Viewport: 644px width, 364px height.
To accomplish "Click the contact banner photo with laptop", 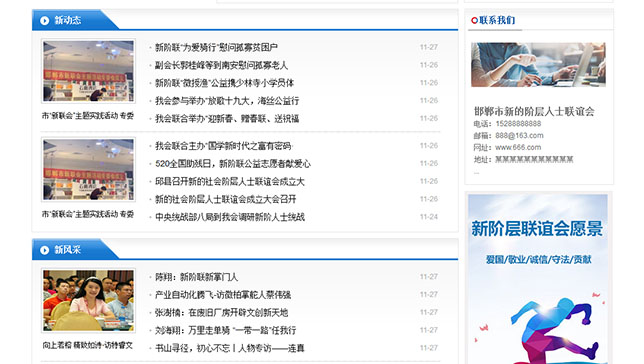I will coord(538,65).
